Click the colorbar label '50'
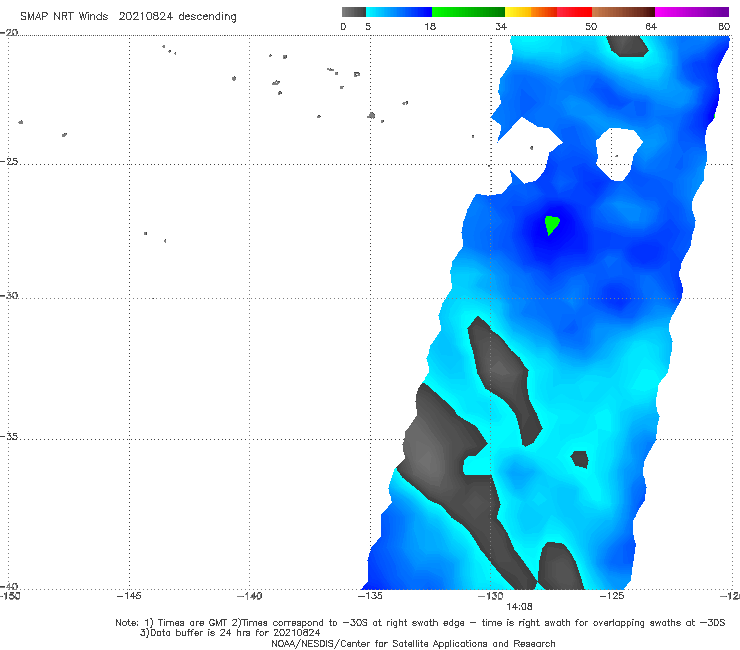740x650 pixels. 591,26
